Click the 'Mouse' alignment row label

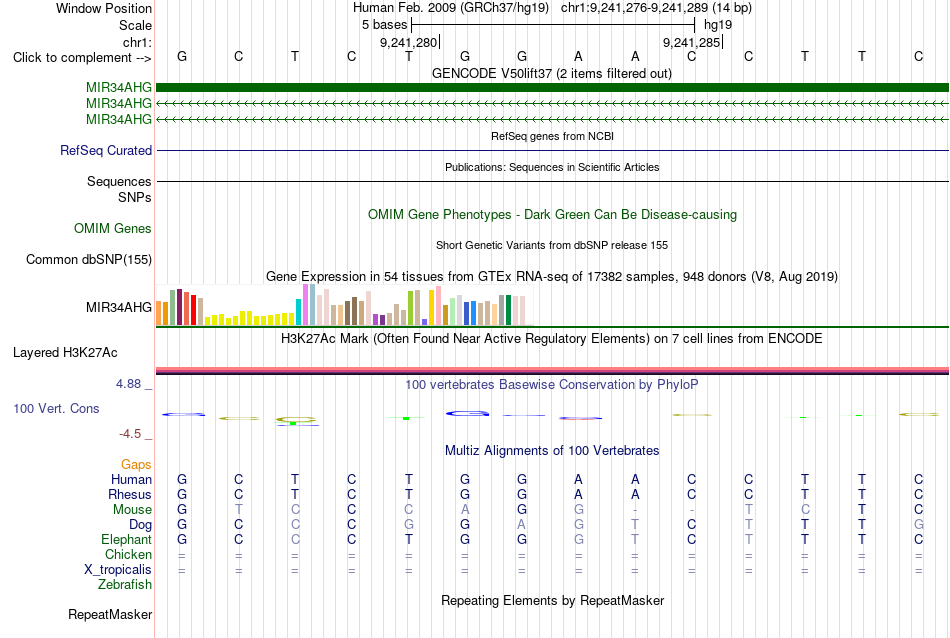pos(132,510)
